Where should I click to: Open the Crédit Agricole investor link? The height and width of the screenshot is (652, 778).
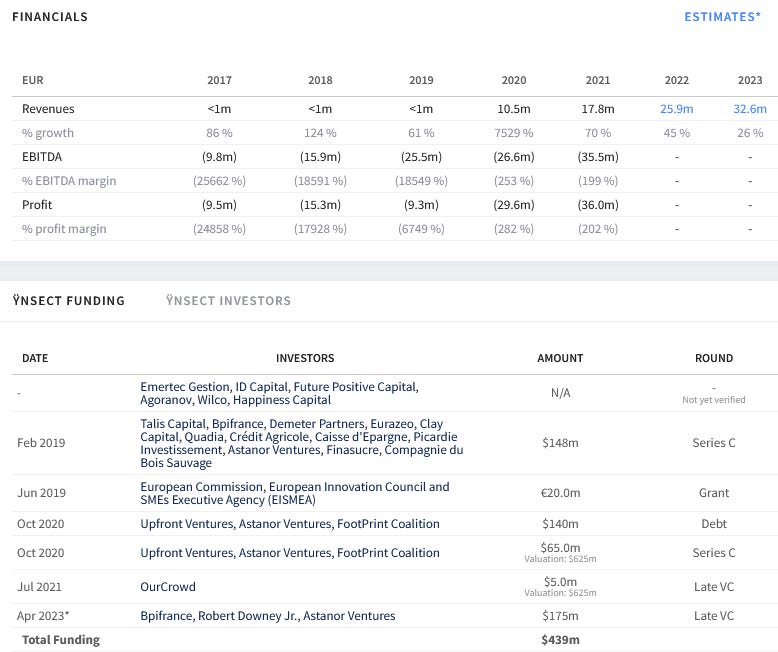click(269, 437)
